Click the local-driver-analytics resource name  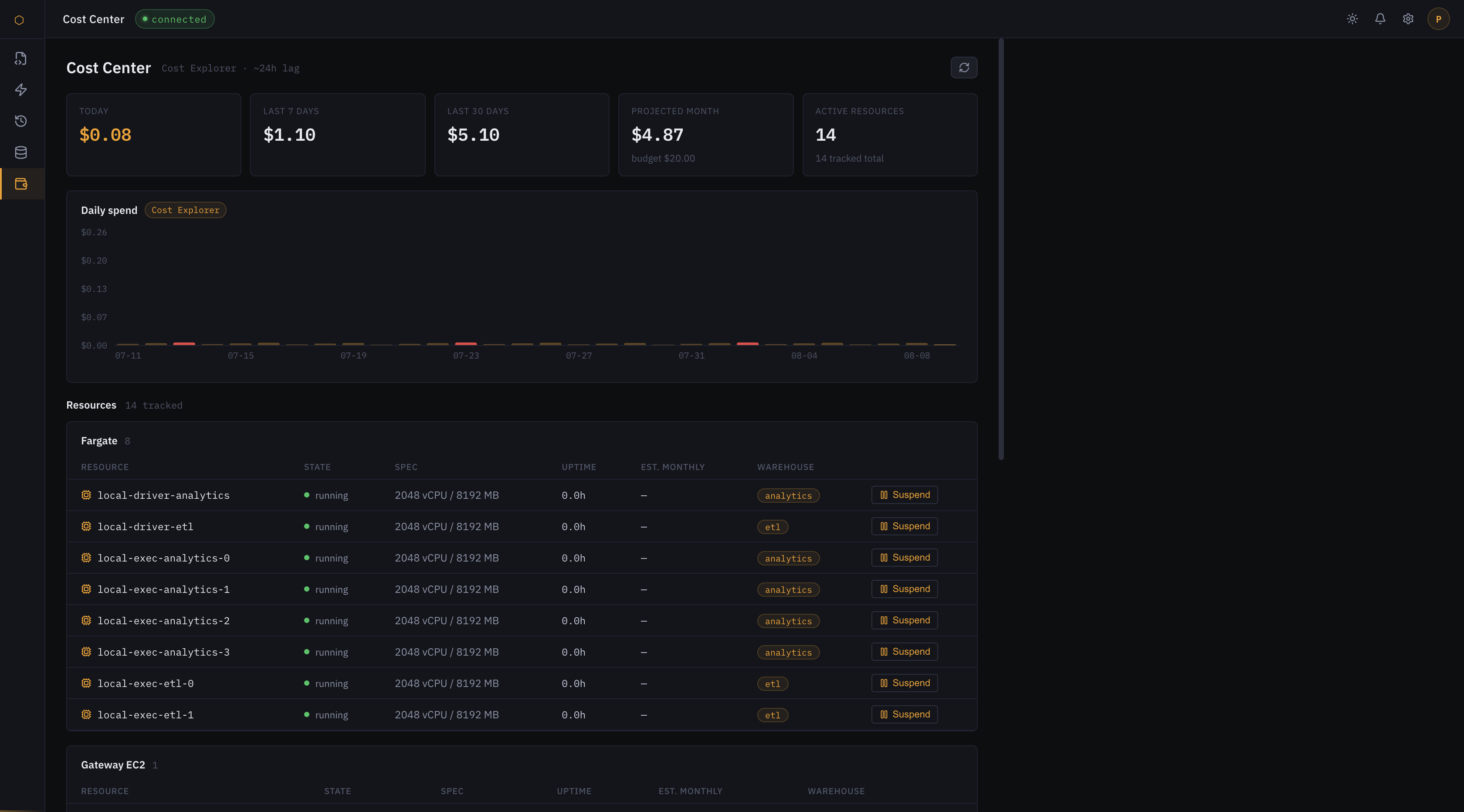pos(164,495)
